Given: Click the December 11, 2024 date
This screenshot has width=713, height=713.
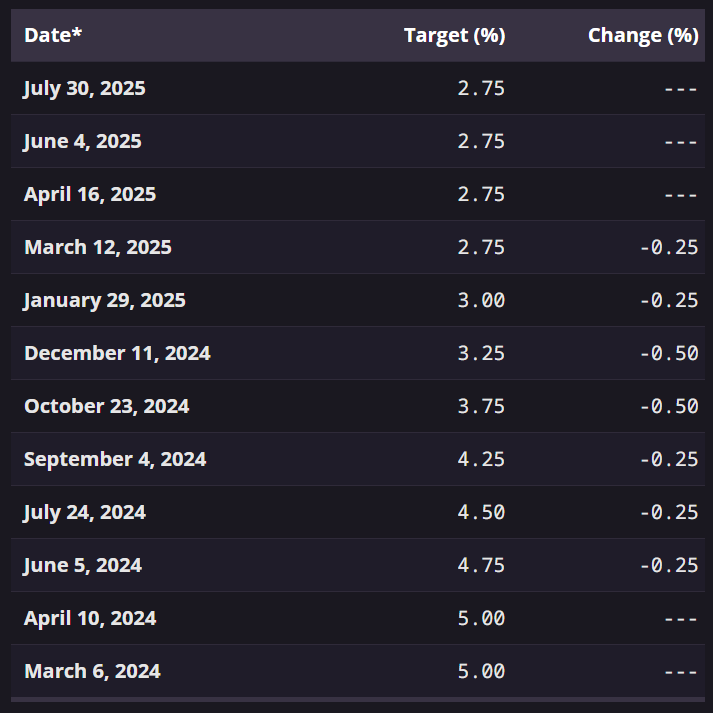Looking at the screenshot, I should point(117,353).
